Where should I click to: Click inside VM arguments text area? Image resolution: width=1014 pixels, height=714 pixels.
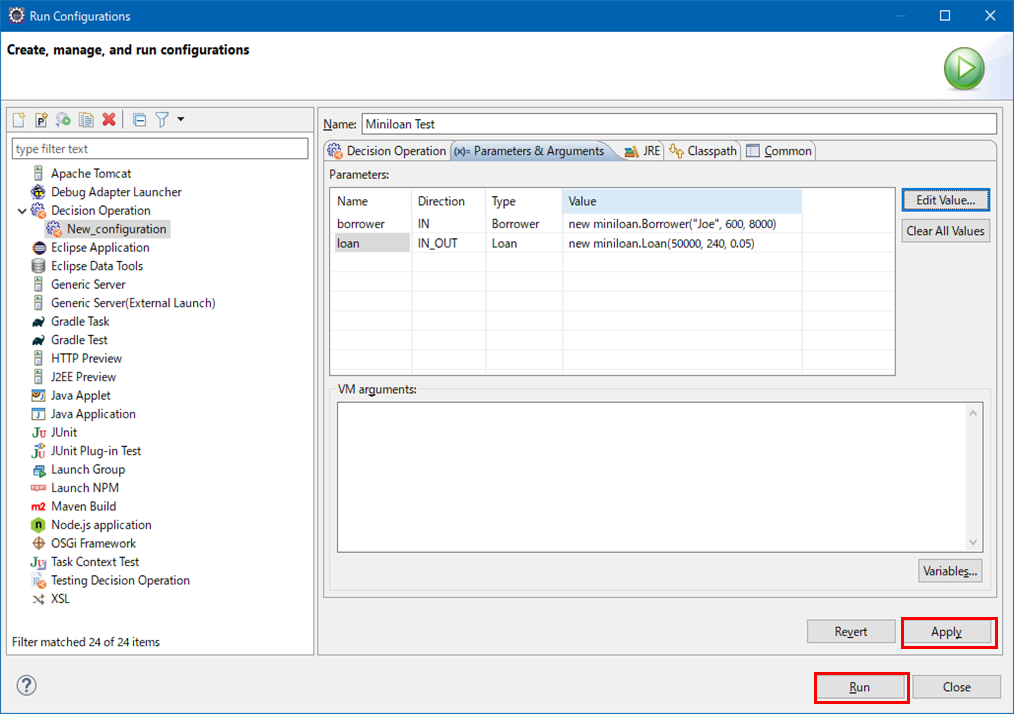coord(652,477)
